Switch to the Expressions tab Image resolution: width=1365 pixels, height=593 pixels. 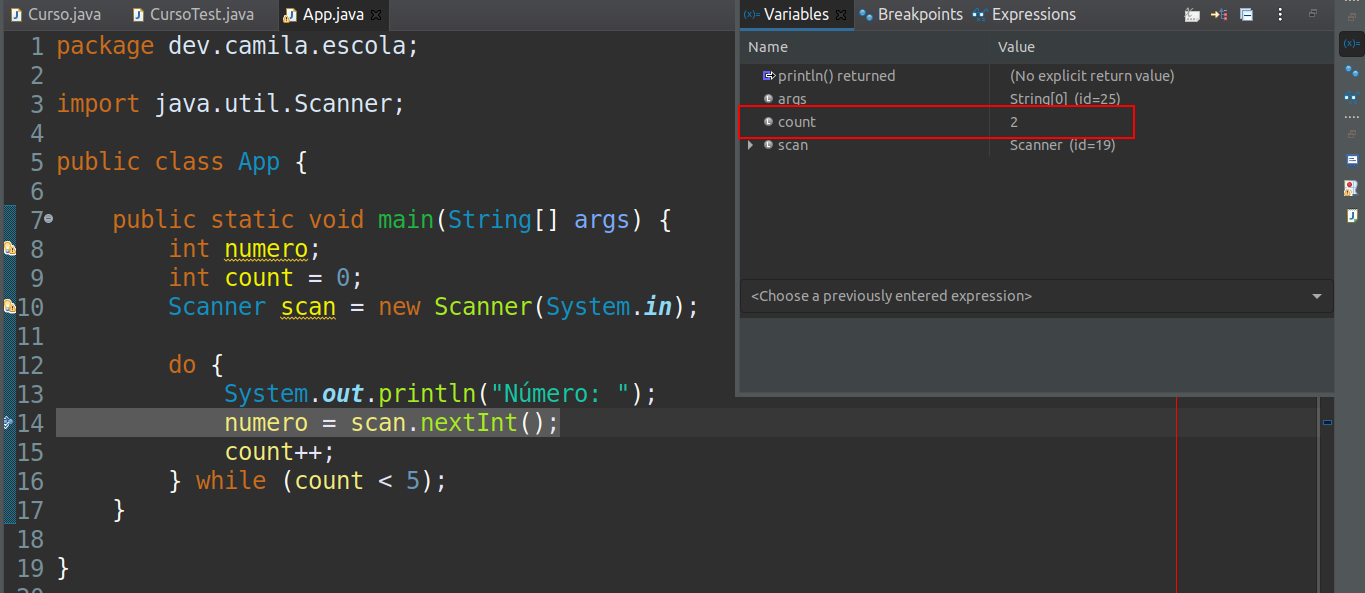1023,15
